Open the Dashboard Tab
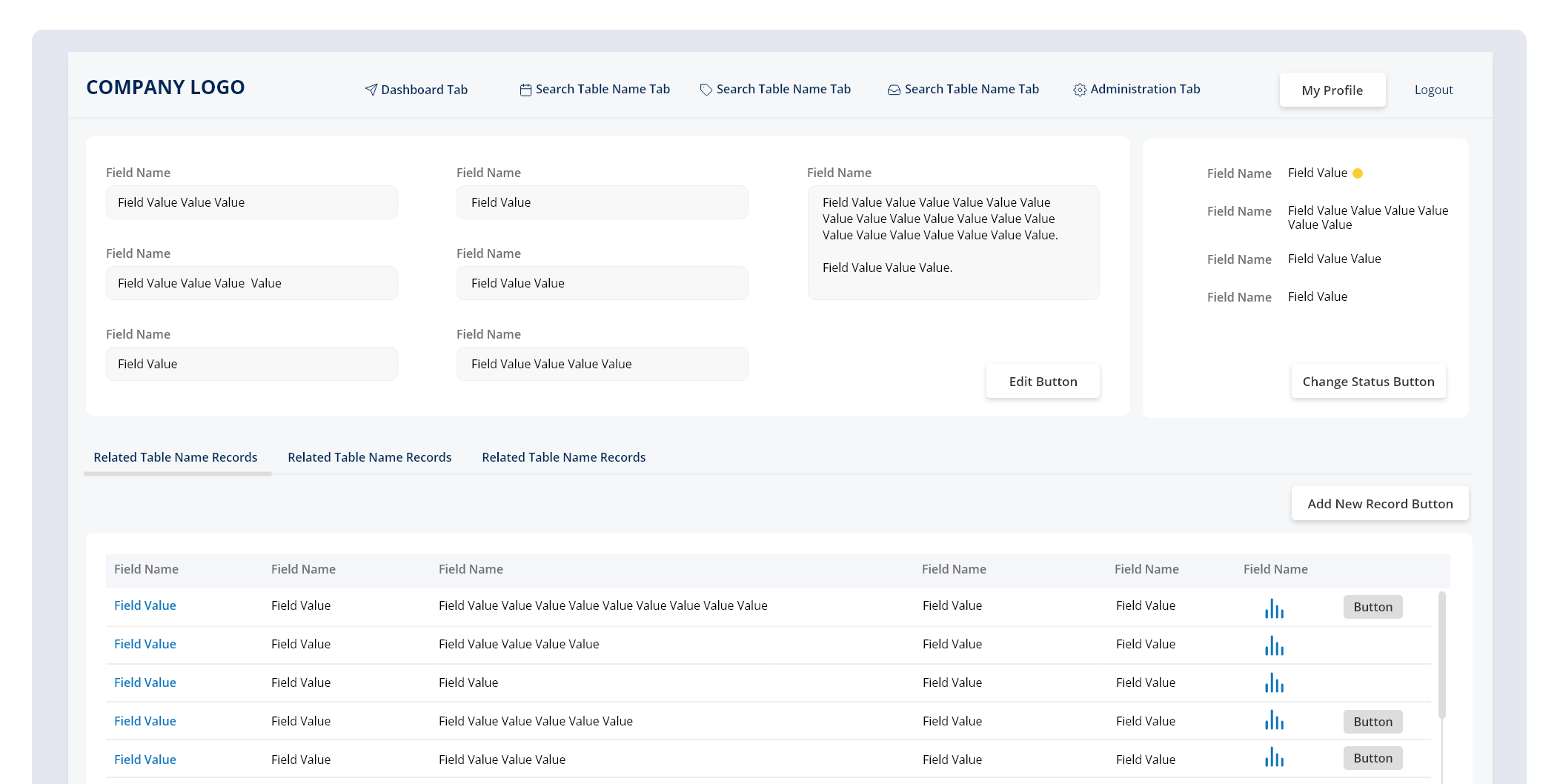Screen dimensions: 1560x784 pos(416,90)
